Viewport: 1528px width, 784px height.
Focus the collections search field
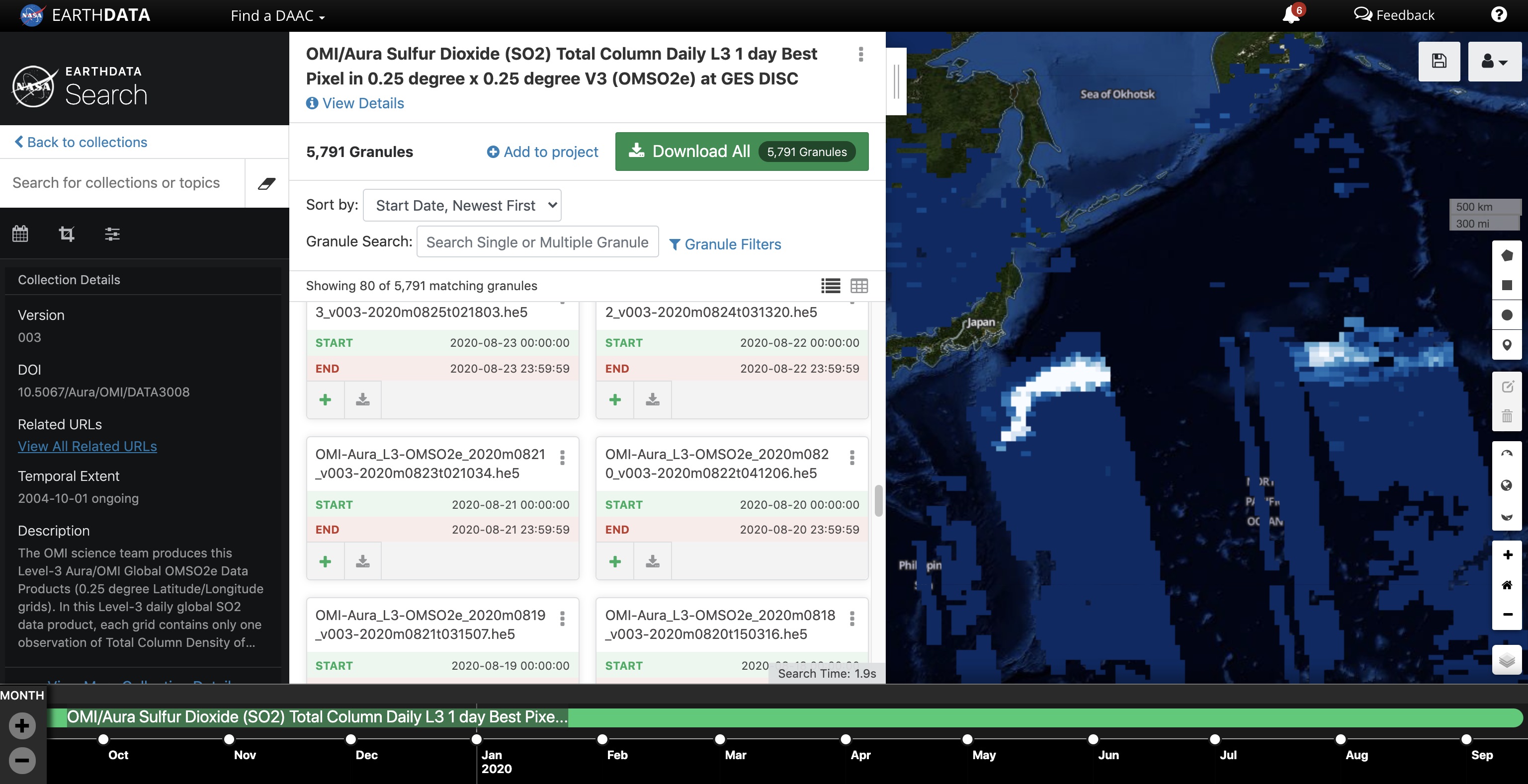coord(122,183)
